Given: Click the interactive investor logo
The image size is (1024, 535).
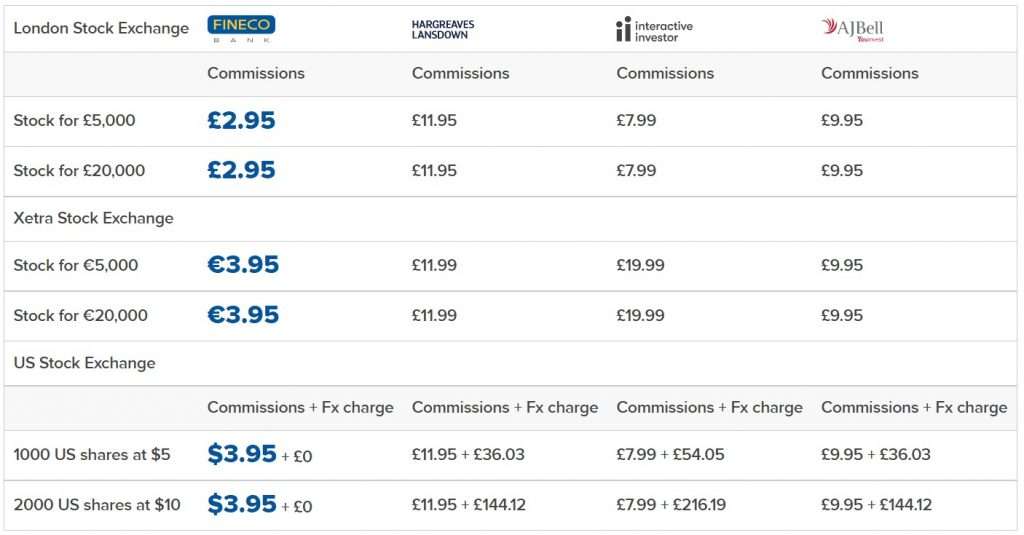Looking at the screenshot, I should [654, 29].
